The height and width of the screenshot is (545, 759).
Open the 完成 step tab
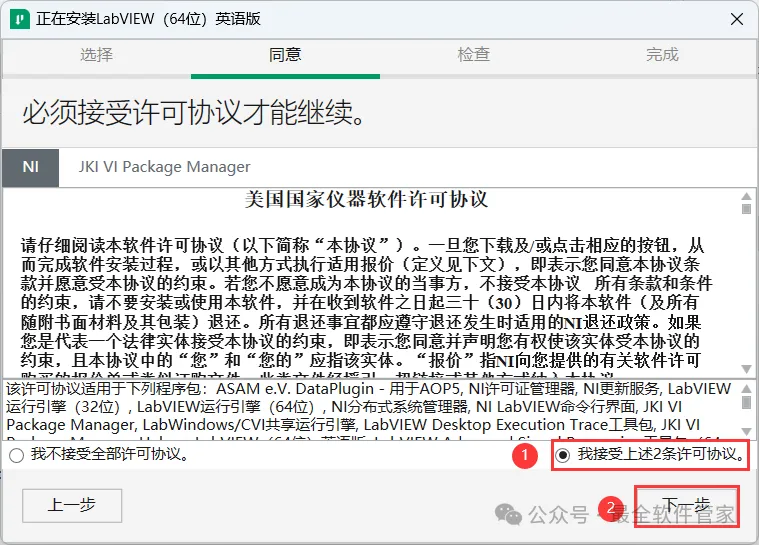tap(662, 55)
